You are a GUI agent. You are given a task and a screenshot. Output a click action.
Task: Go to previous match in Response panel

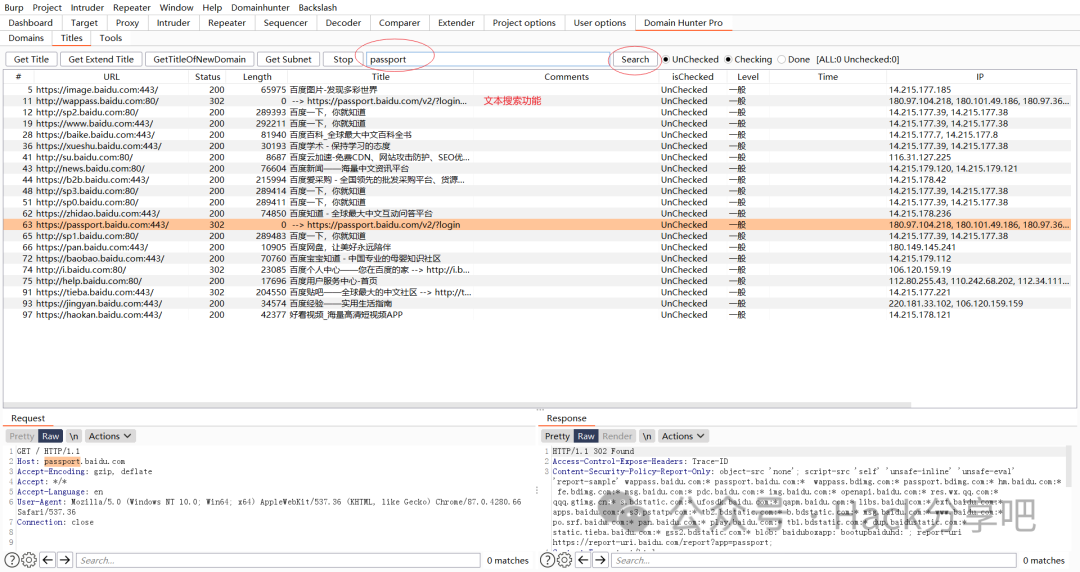click(x=583, y=560)
